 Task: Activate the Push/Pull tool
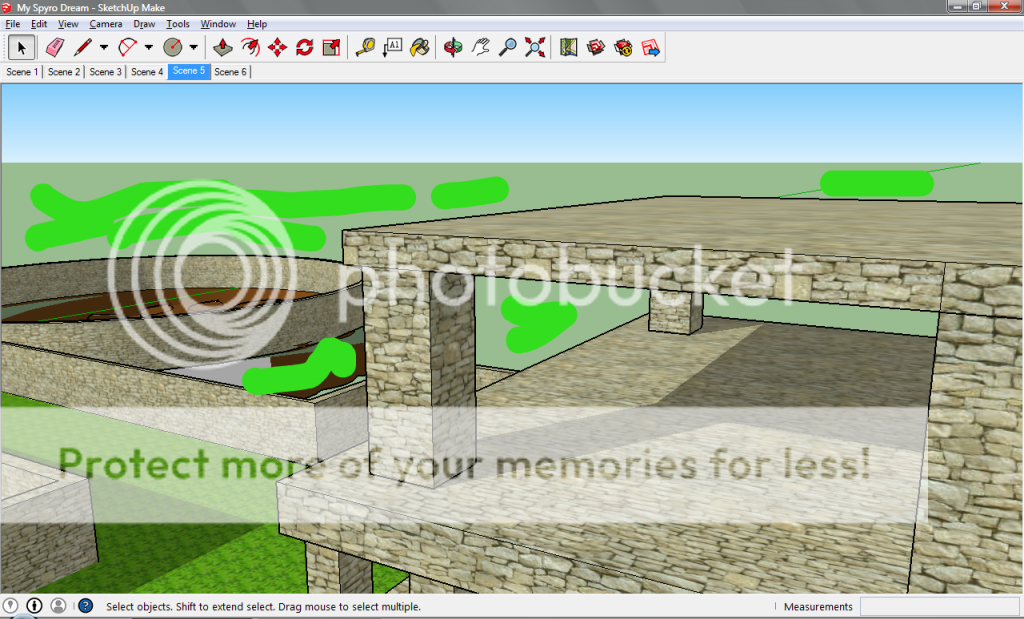(224, 47)
